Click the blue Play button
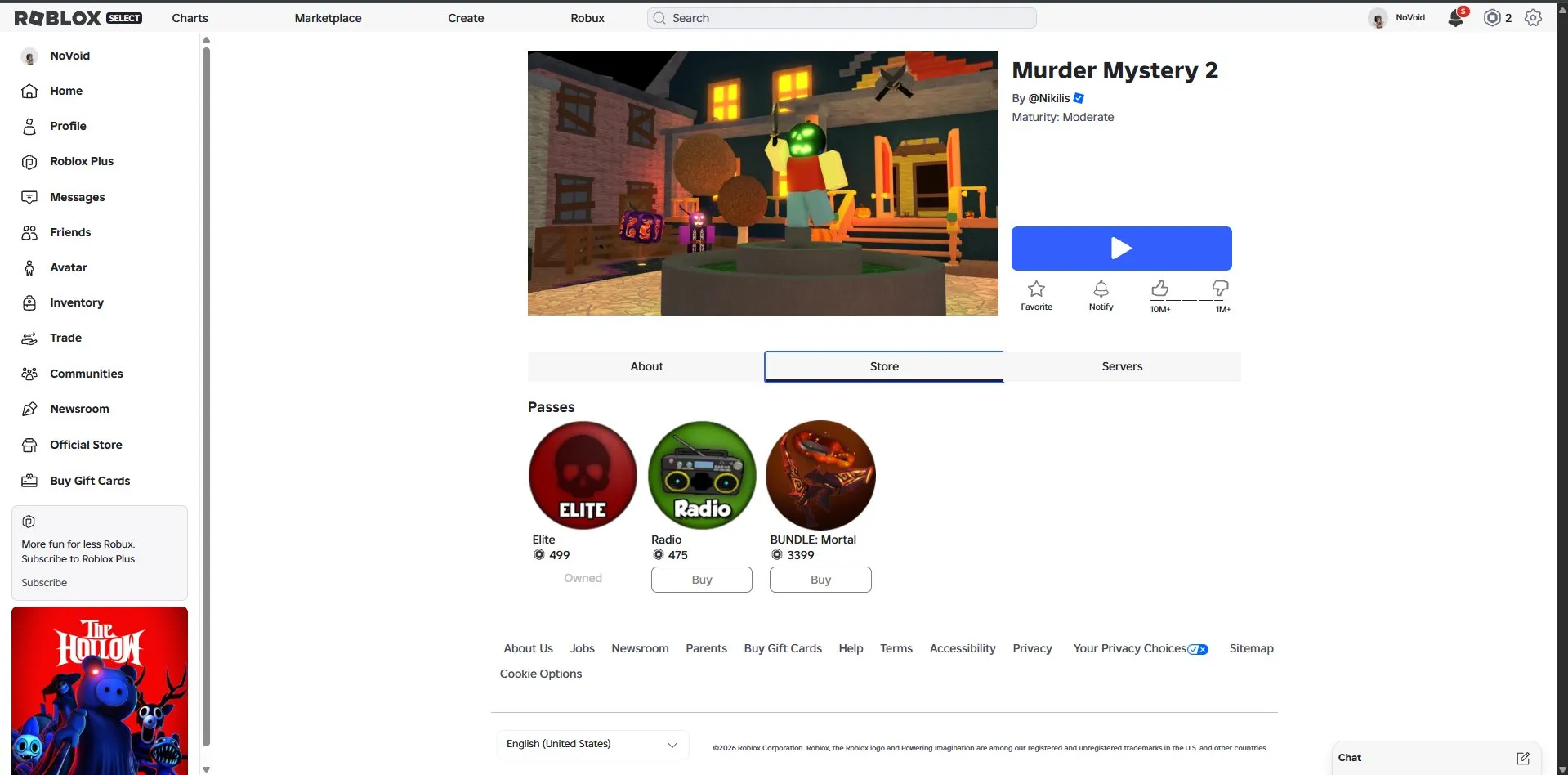Viewport: 1568px width, 775px height. coord(1121,249)
